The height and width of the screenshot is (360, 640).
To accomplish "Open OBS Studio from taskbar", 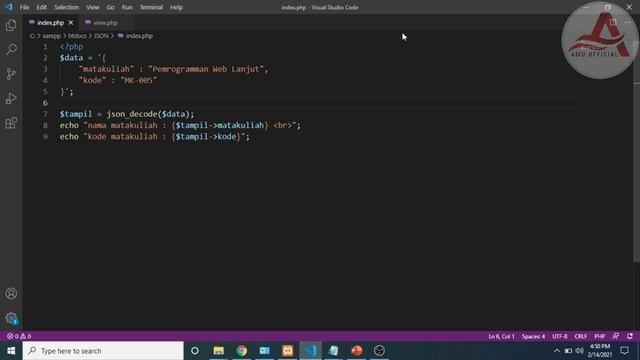I will click(x=379, y=351).
